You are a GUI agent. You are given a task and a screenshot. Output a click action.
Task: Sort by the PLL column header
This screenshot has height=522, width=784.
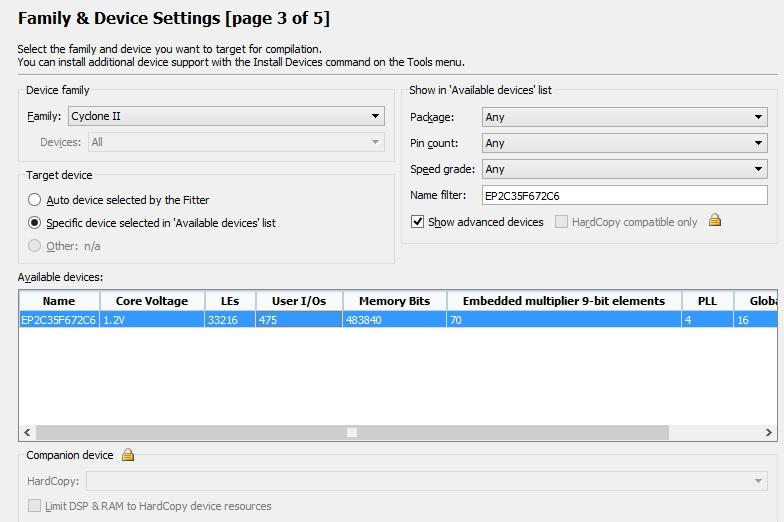(x=708, y=301)
